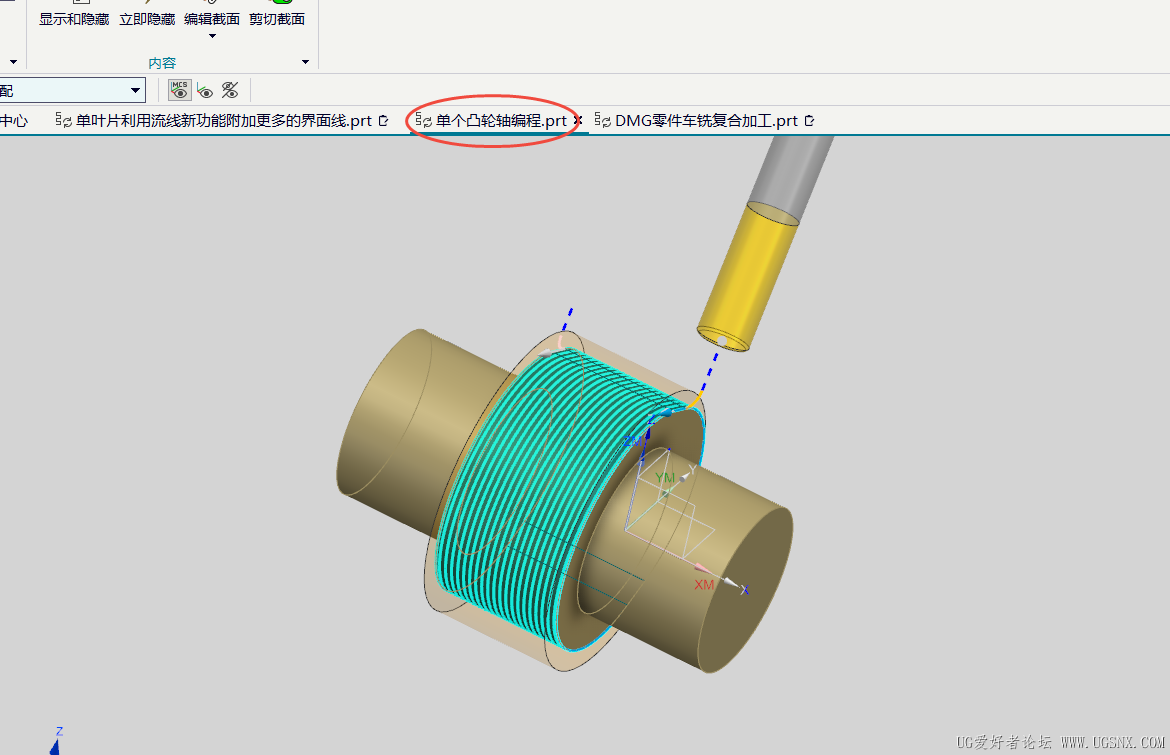1170x755 pixels.
Task: Select the 编辑截面 tool
Action: click(213, 18)
